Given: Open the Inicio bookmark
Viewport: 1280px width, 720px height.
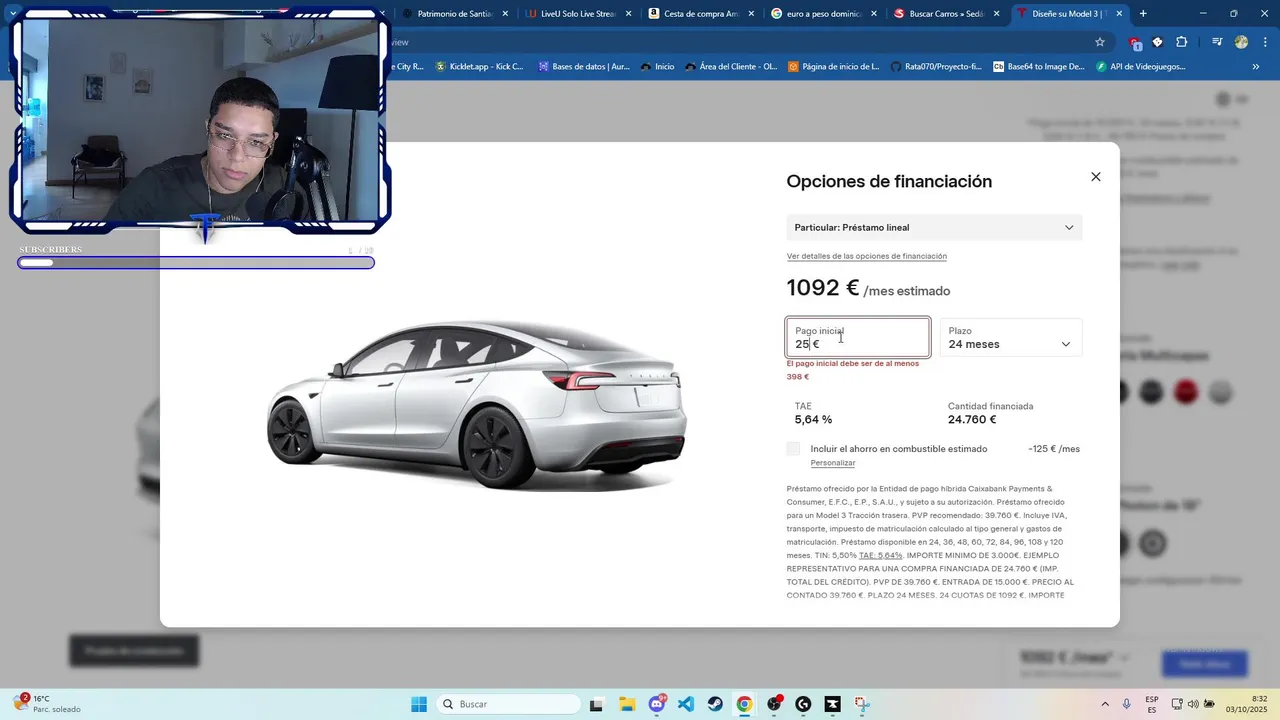Looking at the screenshot, I should point(657,67).
